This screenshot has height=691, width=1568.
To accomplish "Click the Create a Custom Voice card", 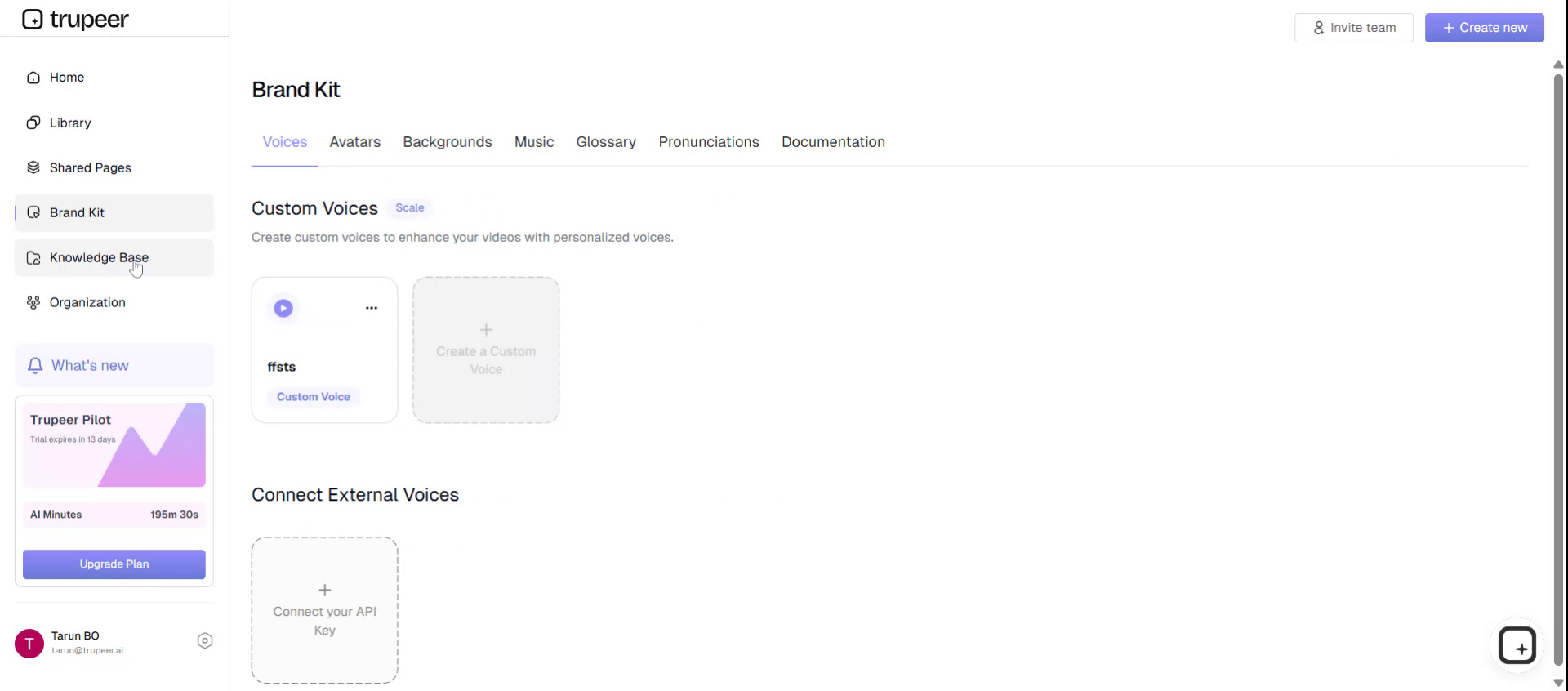I will click(x=486, y=350).
